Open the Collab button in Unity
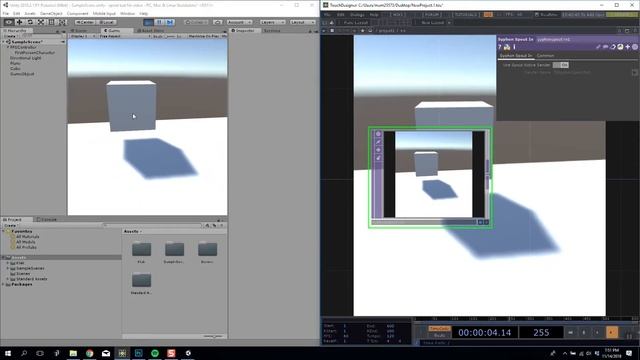The height and width of the screenshot is (360, 640). (197, 22)
